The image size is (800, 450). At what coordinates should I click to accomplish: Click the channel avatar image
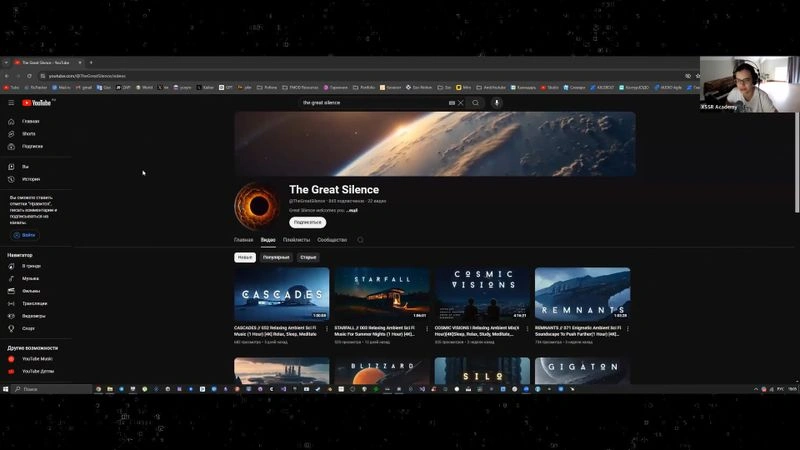[257, 206]
